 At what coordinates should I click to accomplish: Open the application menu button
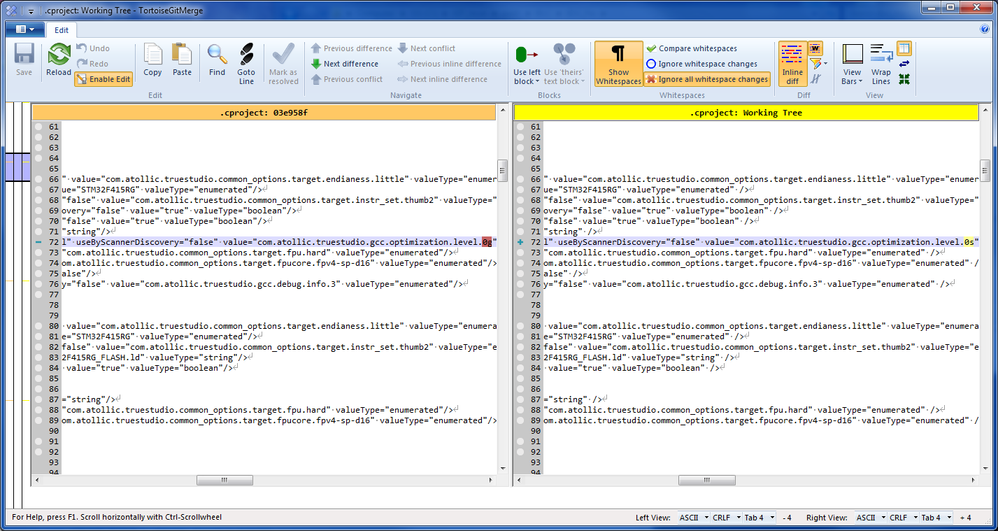click(x=25, y=29)
